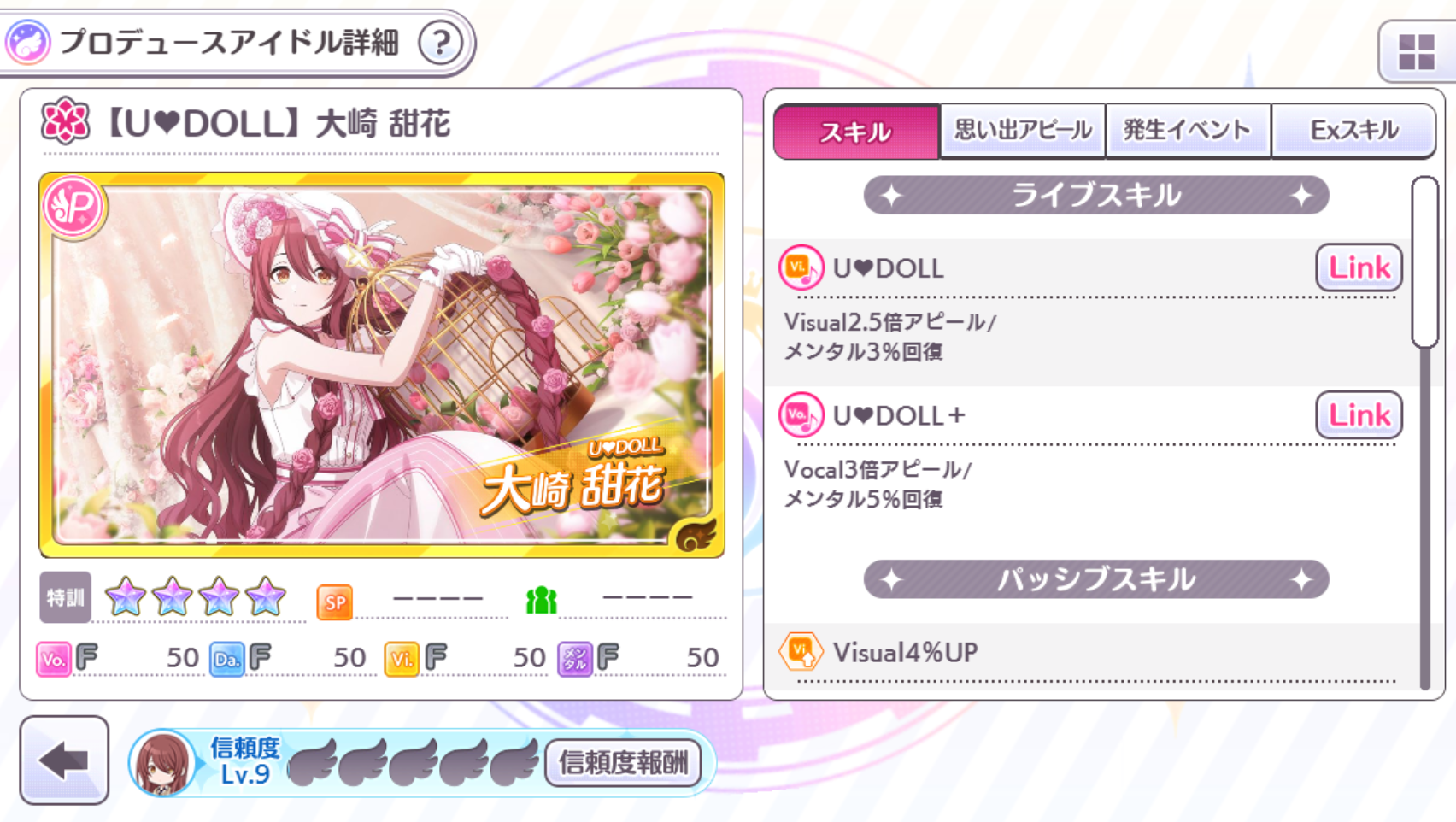1456x822 pixels.
Task: Open the grid menu icon
Action: 1416,52
